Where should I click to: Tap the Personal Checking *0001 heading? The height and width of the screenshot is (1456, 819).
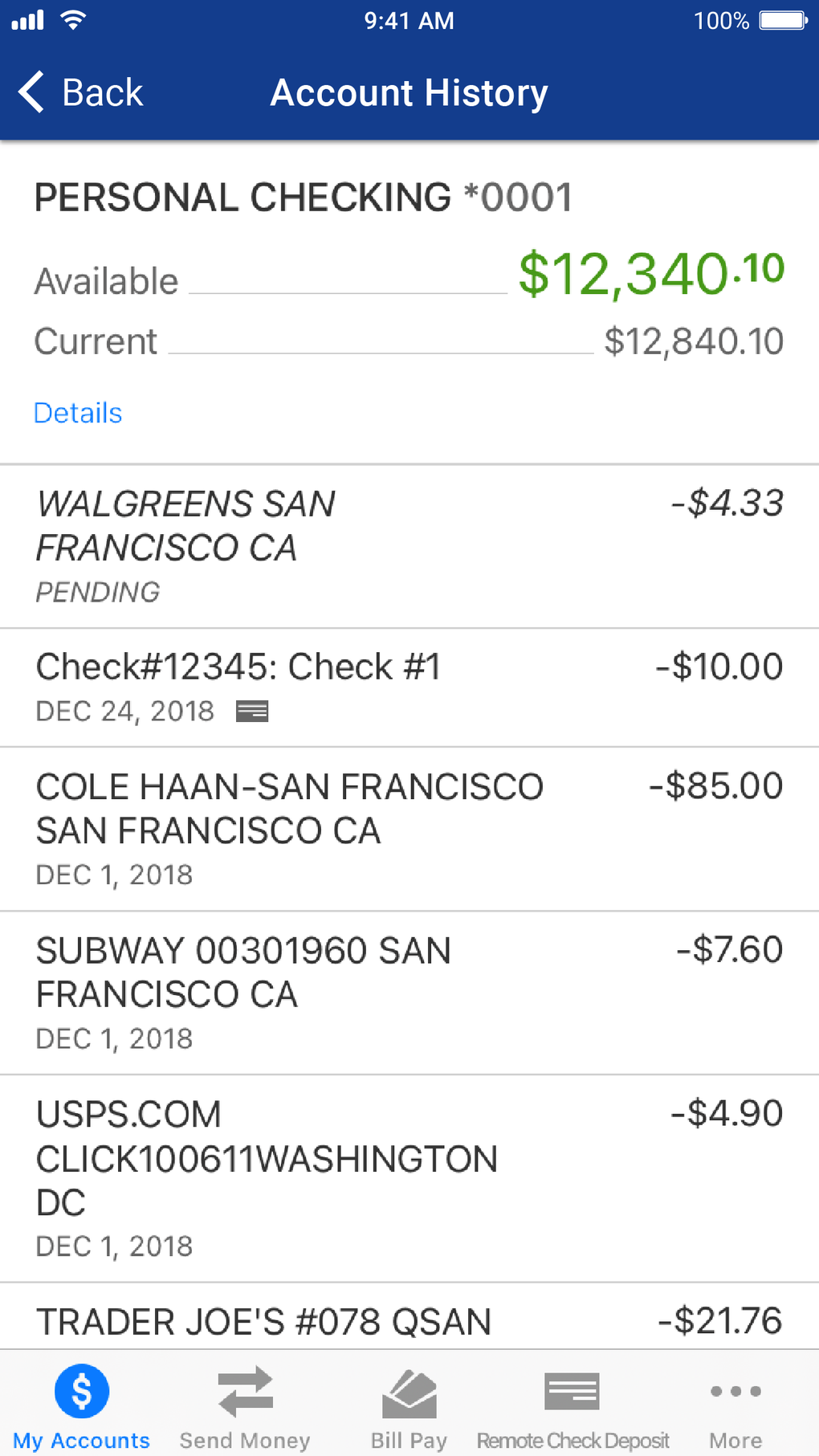coord(304,198)
